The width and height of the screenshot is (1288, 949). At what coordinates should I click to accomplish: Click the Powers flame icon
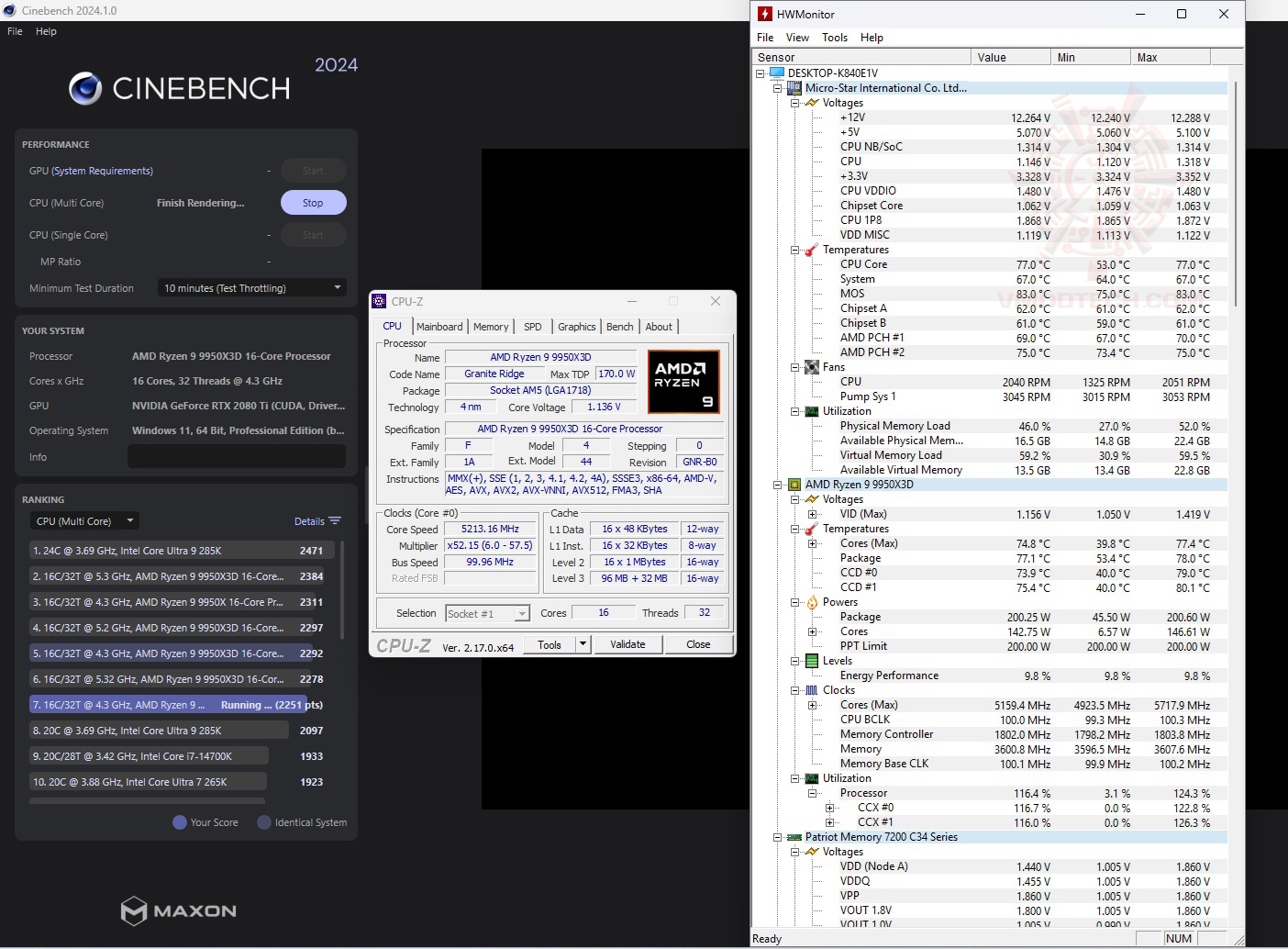[x=812, y=602]
